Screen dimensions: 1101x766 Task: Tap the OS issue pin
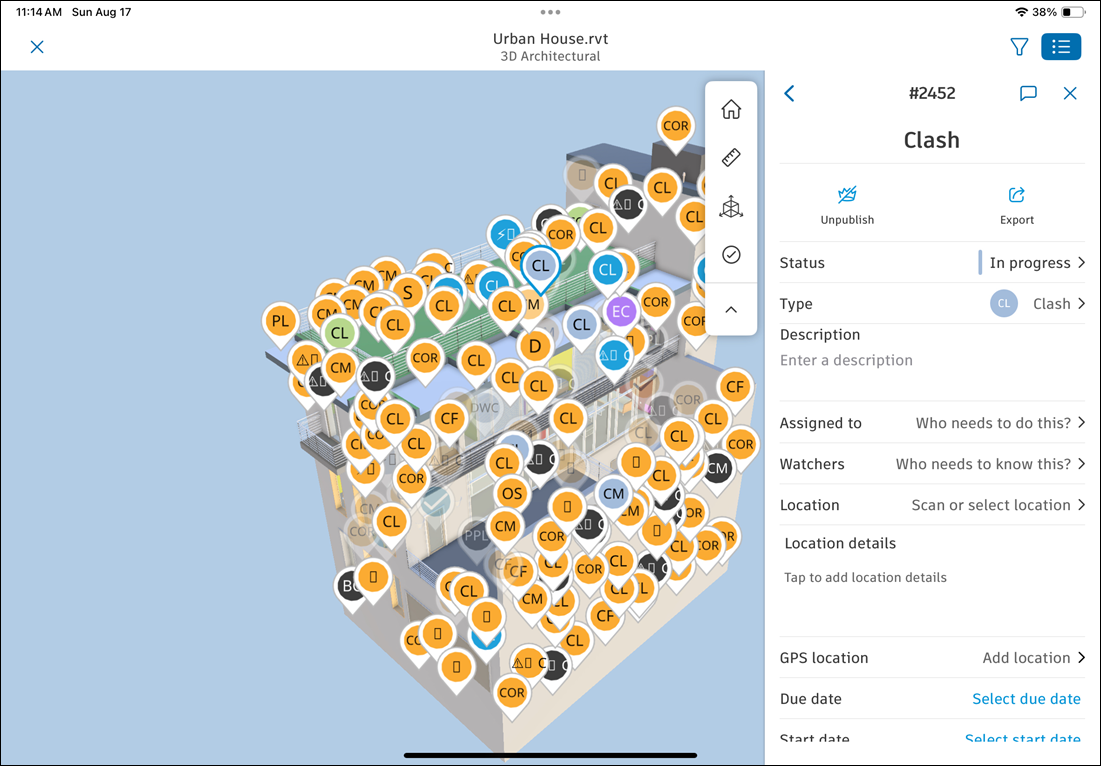point(512,494)
